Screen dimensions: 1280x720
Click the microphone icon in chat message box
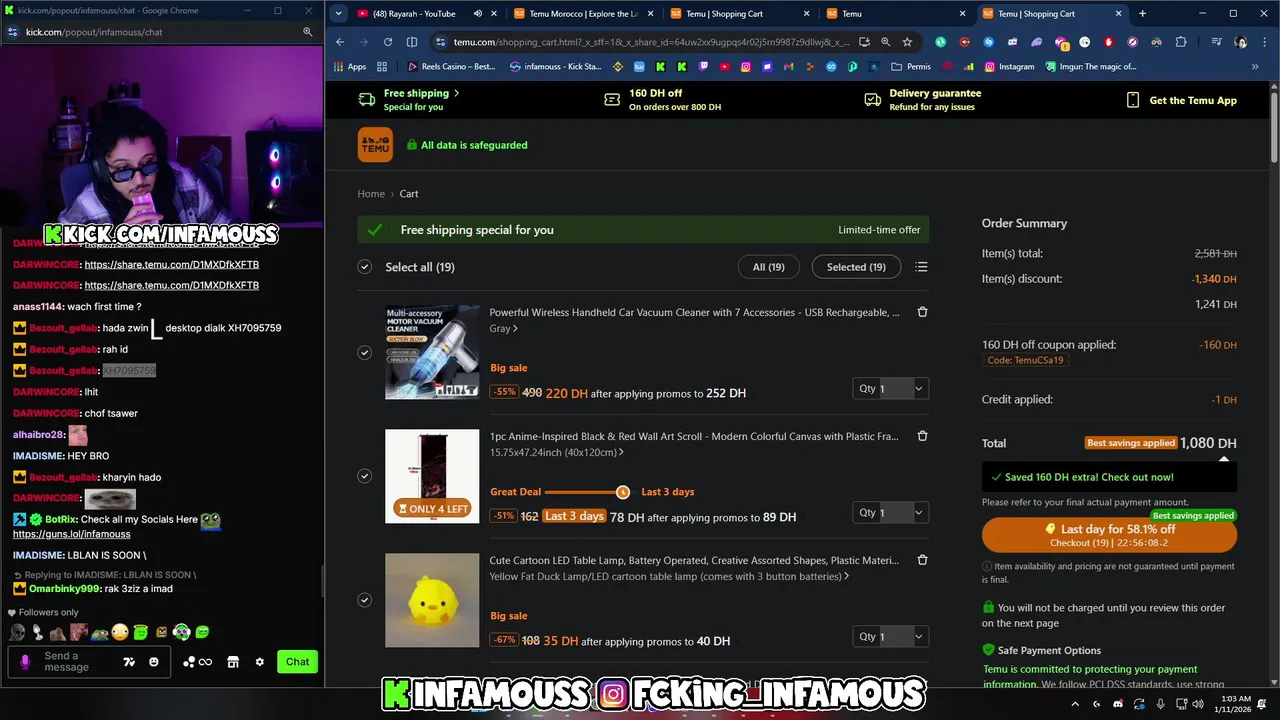(25, 662)
